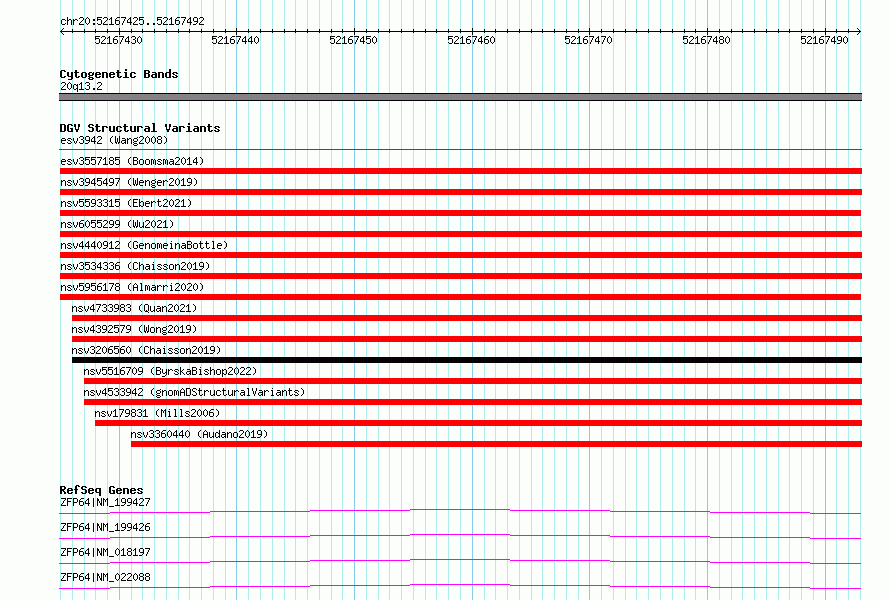Click the 20q13.2 band label

(x=81, y=86)
